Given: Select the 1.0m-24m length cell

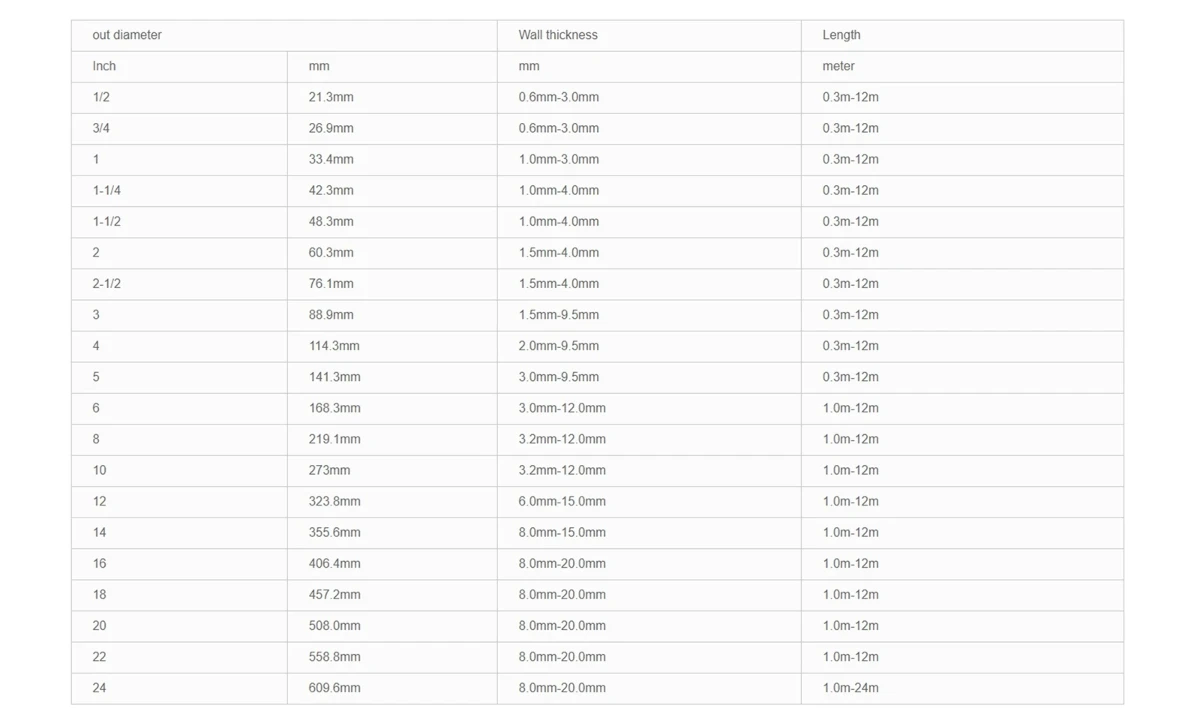Looking at the screenshot, I should (x=962, y=688).
